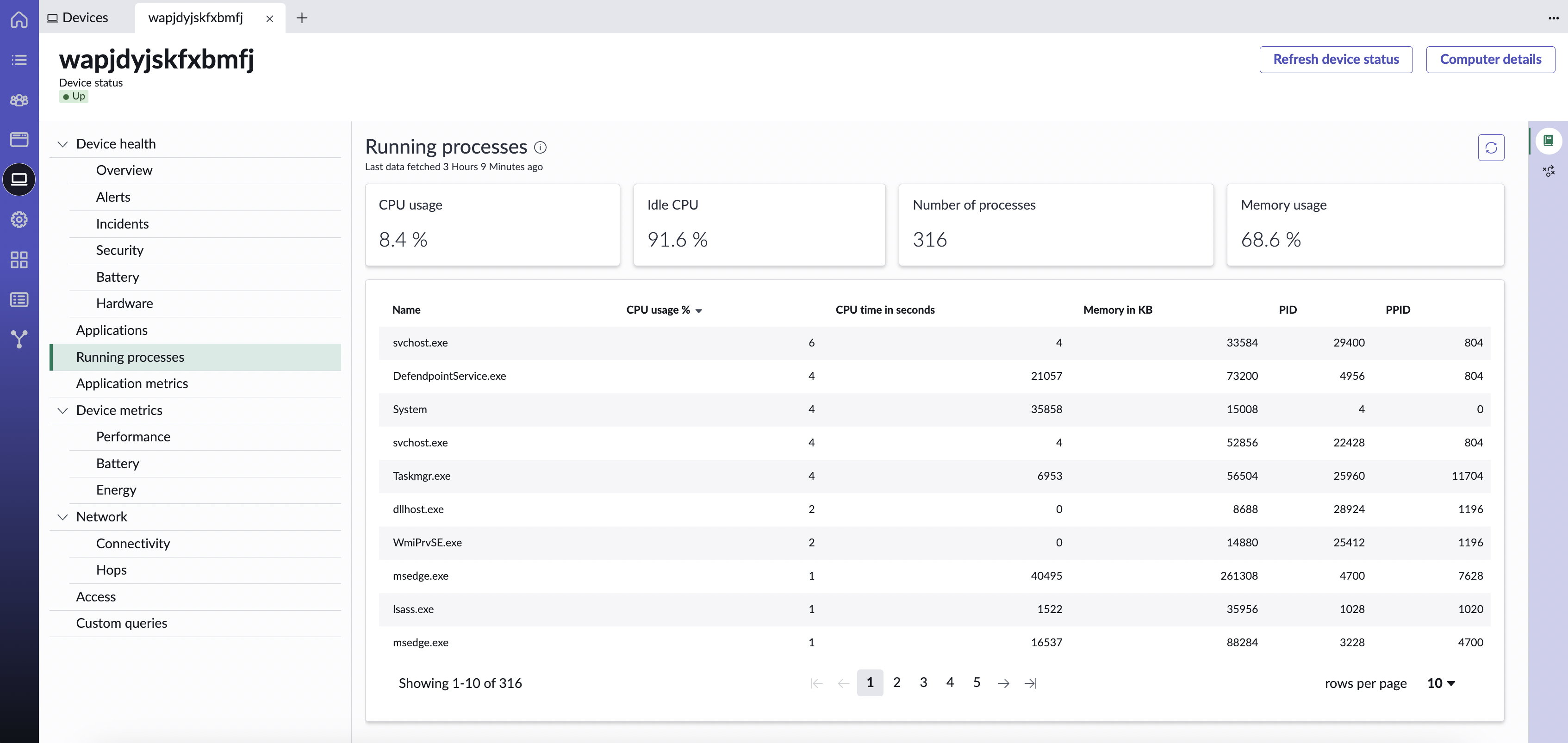Sort by PPID column header
The height and width of the screenshot is (743, 1568).
(x=1398, y=310)
